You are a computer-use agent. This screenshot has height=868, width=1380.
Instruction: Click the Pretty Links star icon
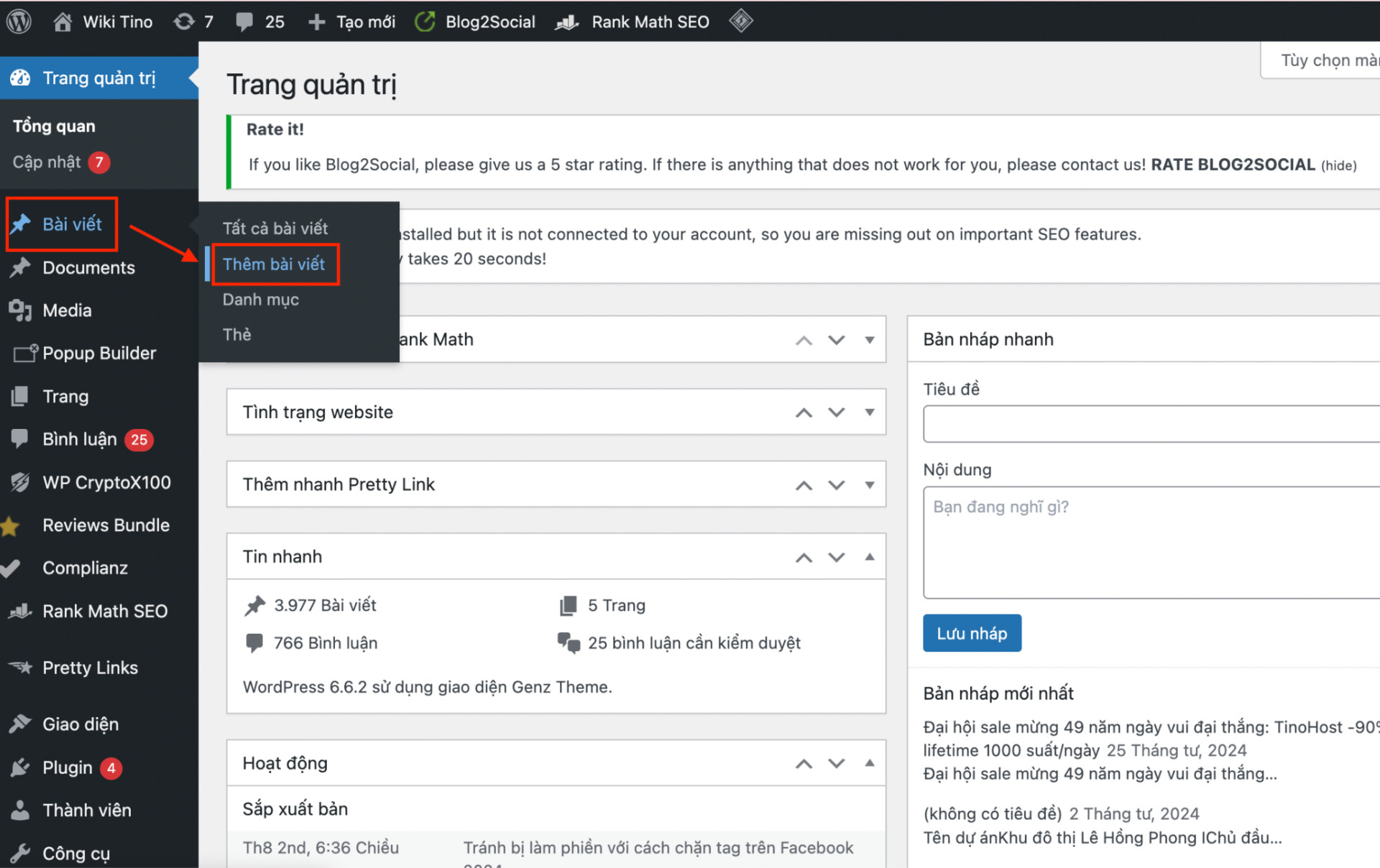point(20,668)
